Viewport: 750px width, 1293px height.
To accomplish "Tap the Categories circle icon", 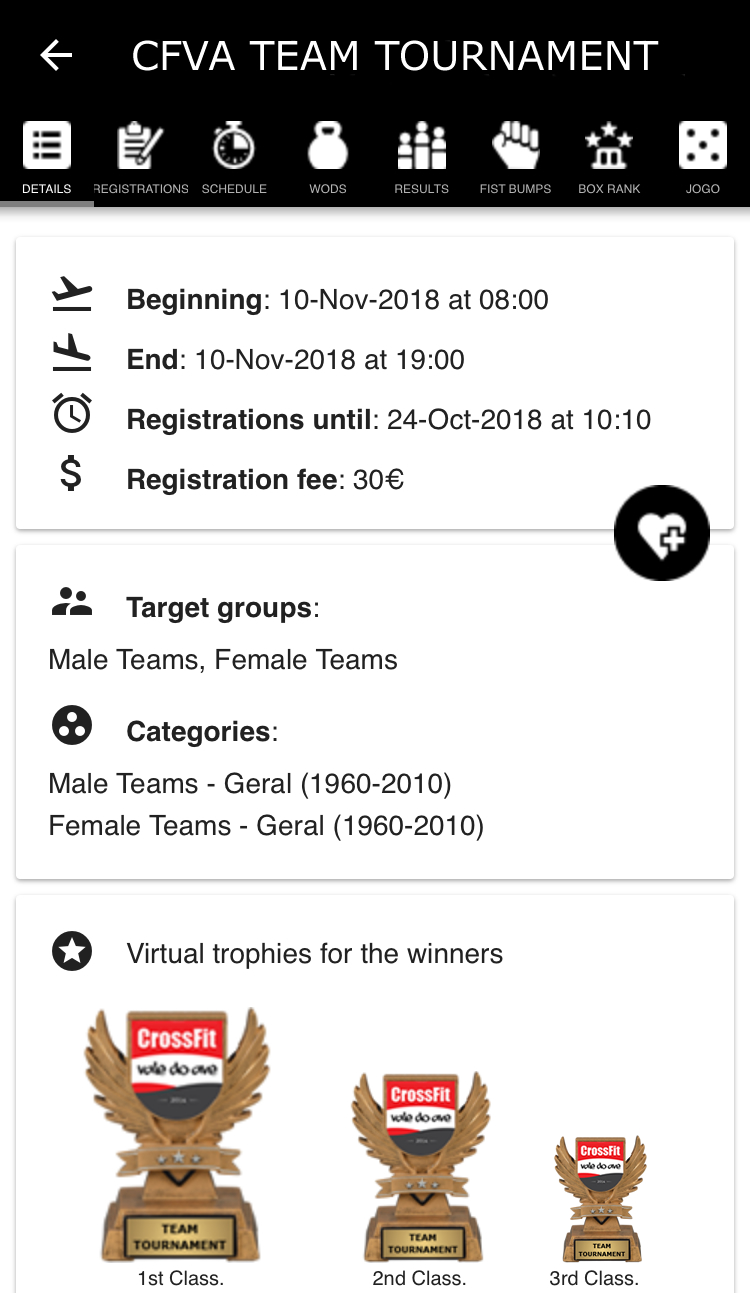I will point(72,727).
